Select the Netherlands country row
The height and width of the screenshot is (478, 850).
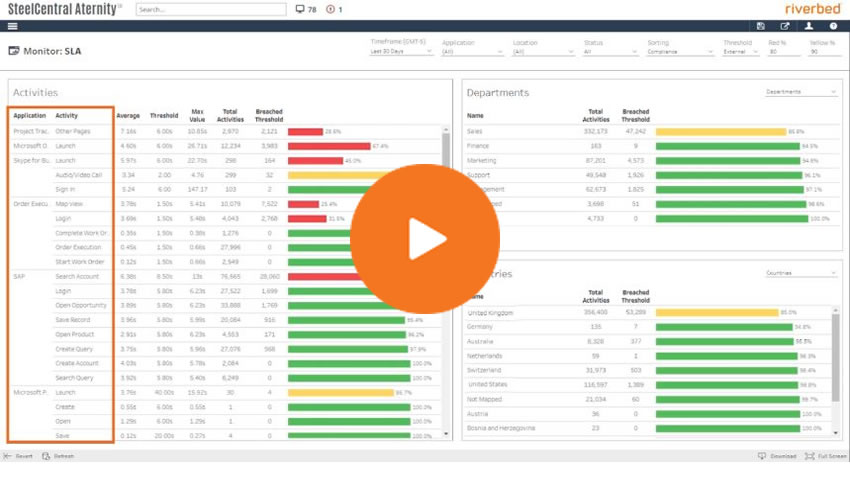pyautogui.click(x=648, y=356)
